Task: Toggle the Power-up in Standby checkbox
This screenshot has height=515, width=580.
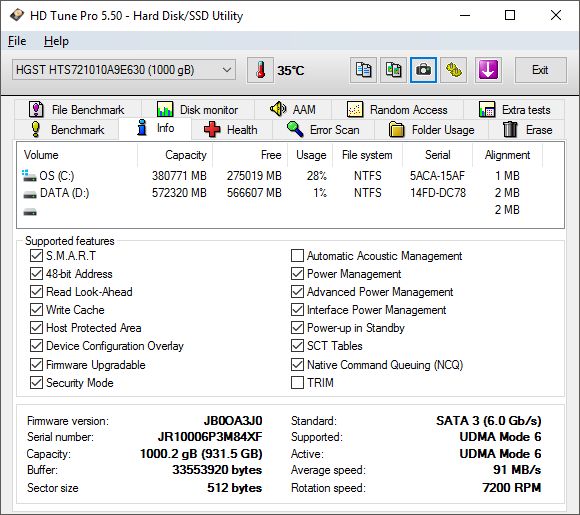Action: click(x=297, y=327)
